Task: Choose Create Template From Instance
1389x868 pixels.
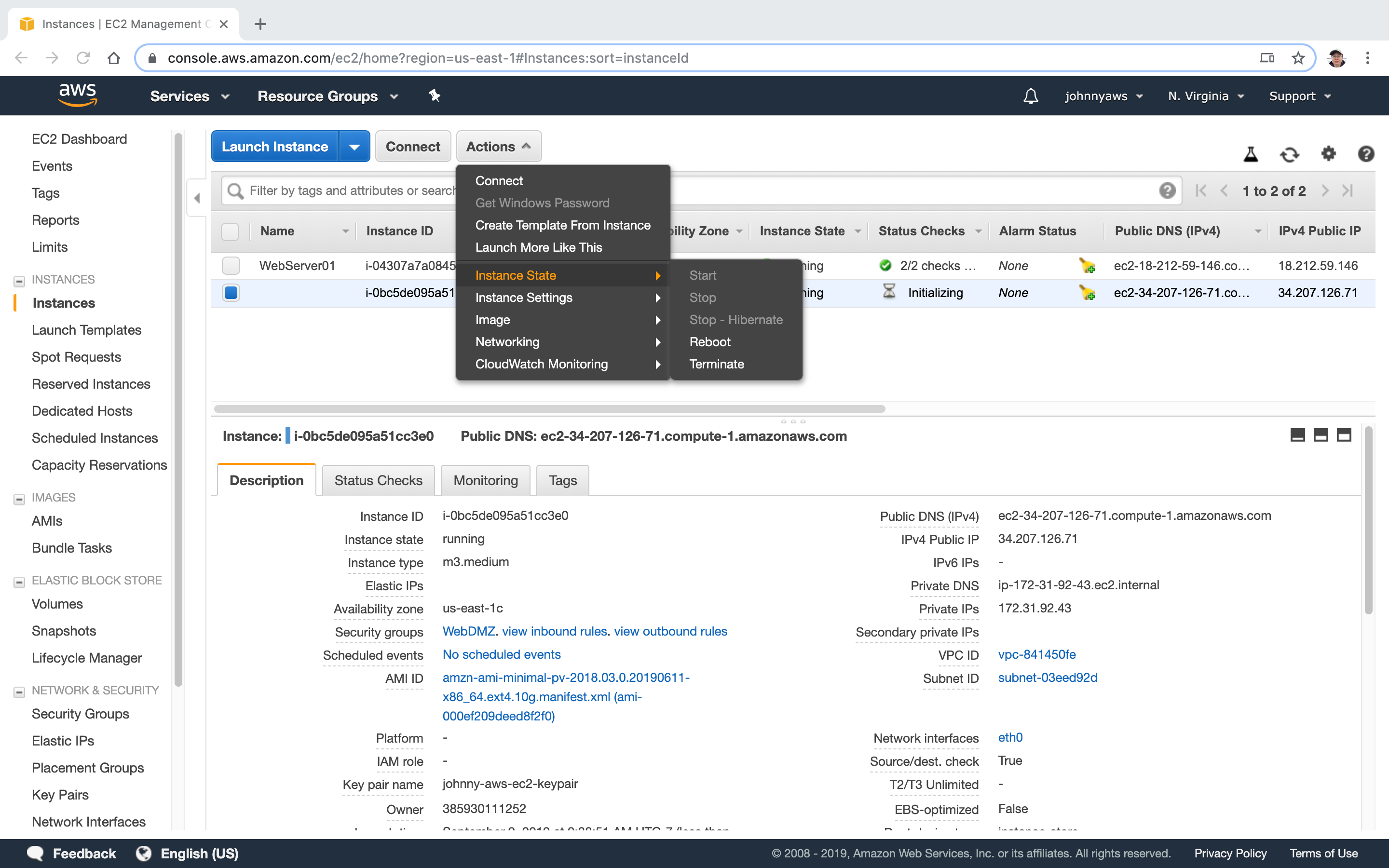Action: click(x=563, y=225)
